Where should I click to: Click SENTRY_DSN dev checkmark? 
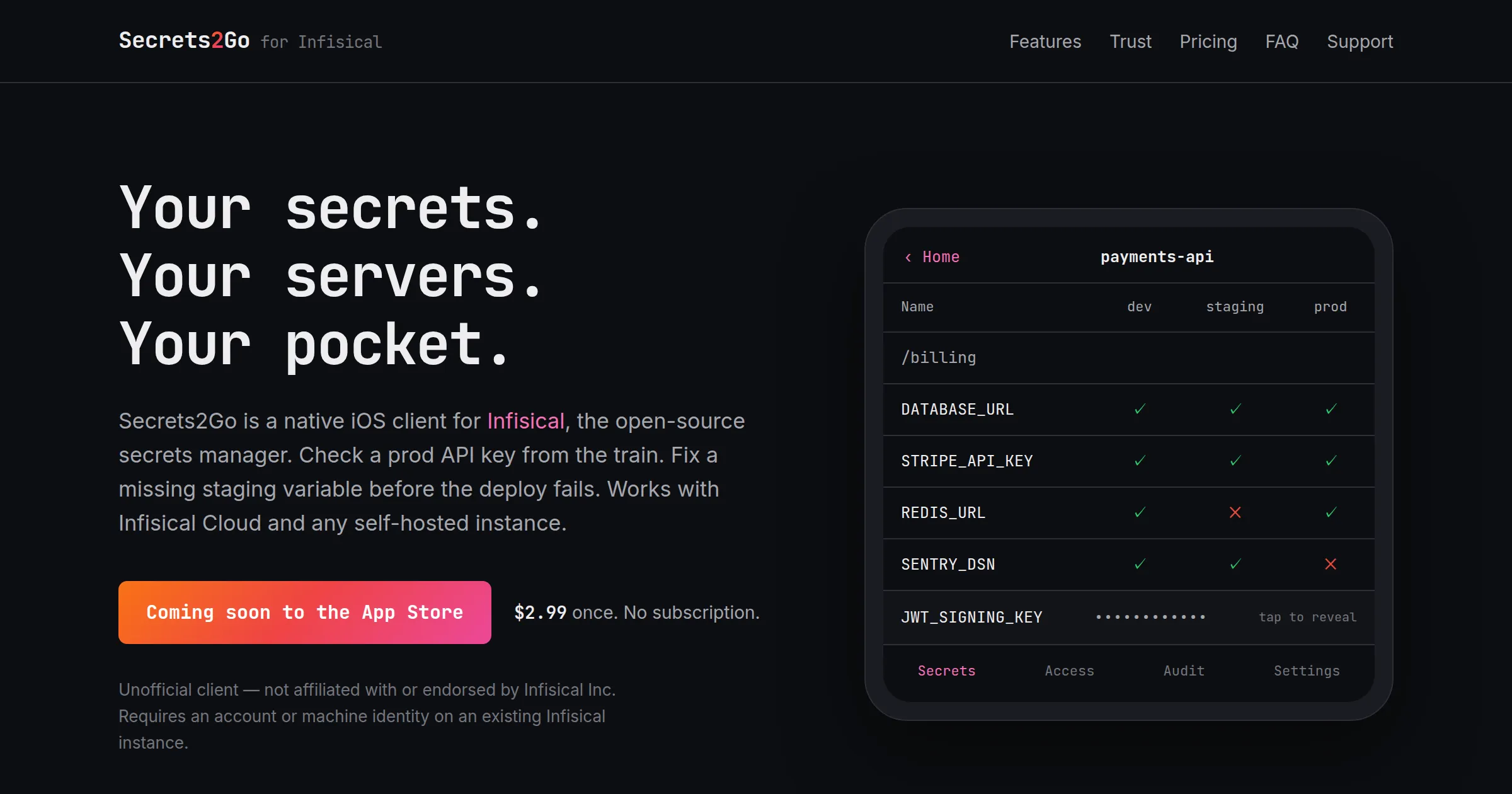tap(1140, 564)
